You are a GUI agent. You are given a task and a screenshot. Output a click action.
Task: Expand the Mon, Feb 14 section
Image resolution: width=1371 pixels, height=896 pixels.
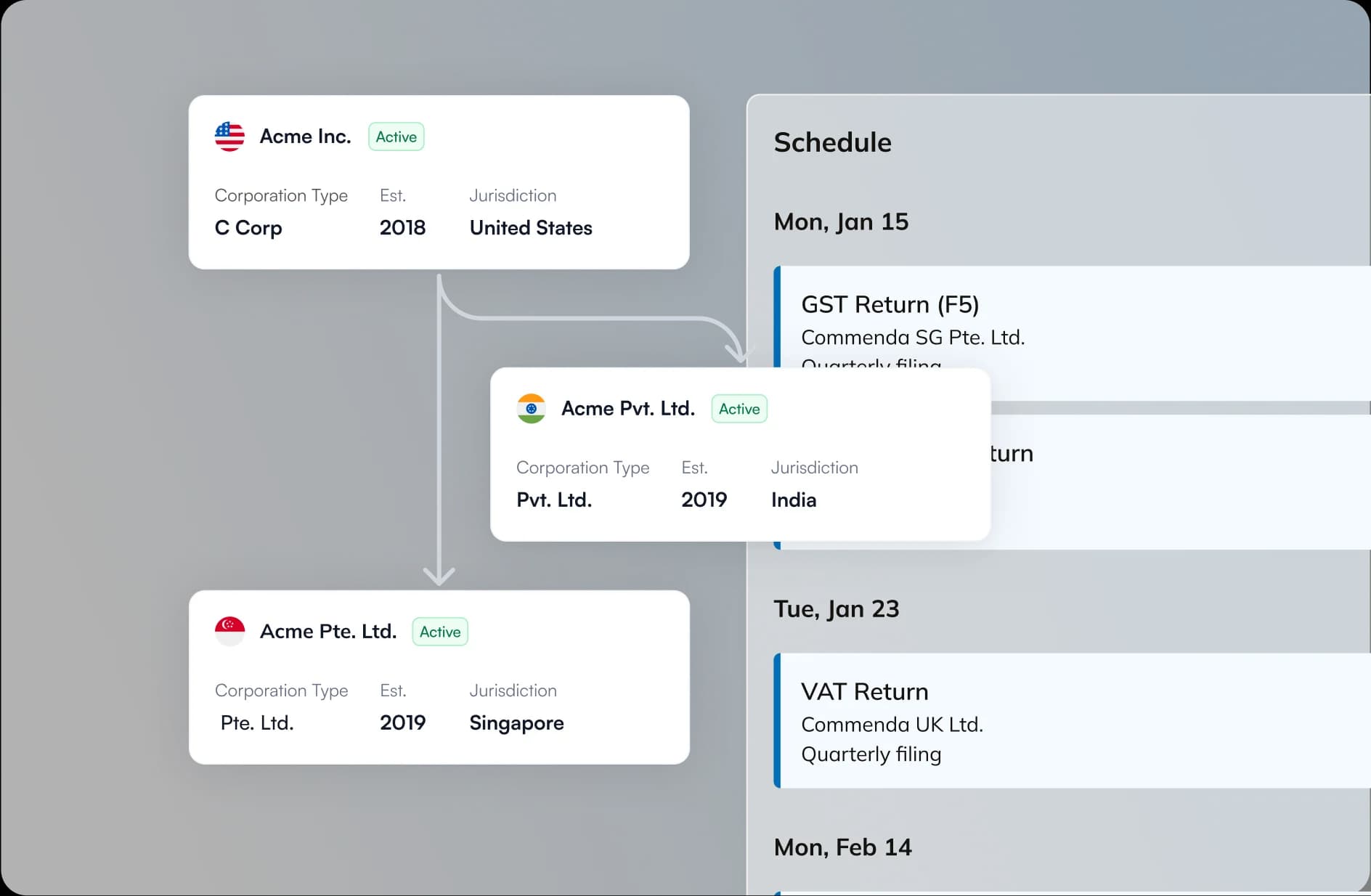pyautogui.click(x=842, y=847)
